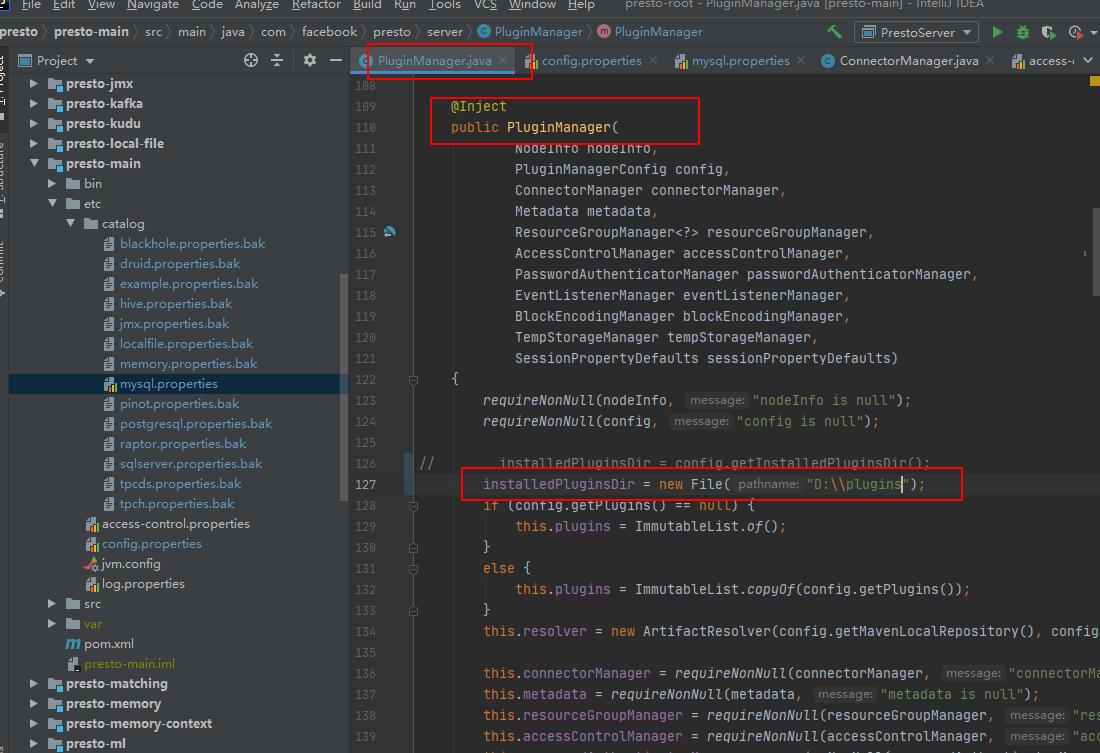Open the Build menu
1100x753 pixels.
[x=367, y=5]
